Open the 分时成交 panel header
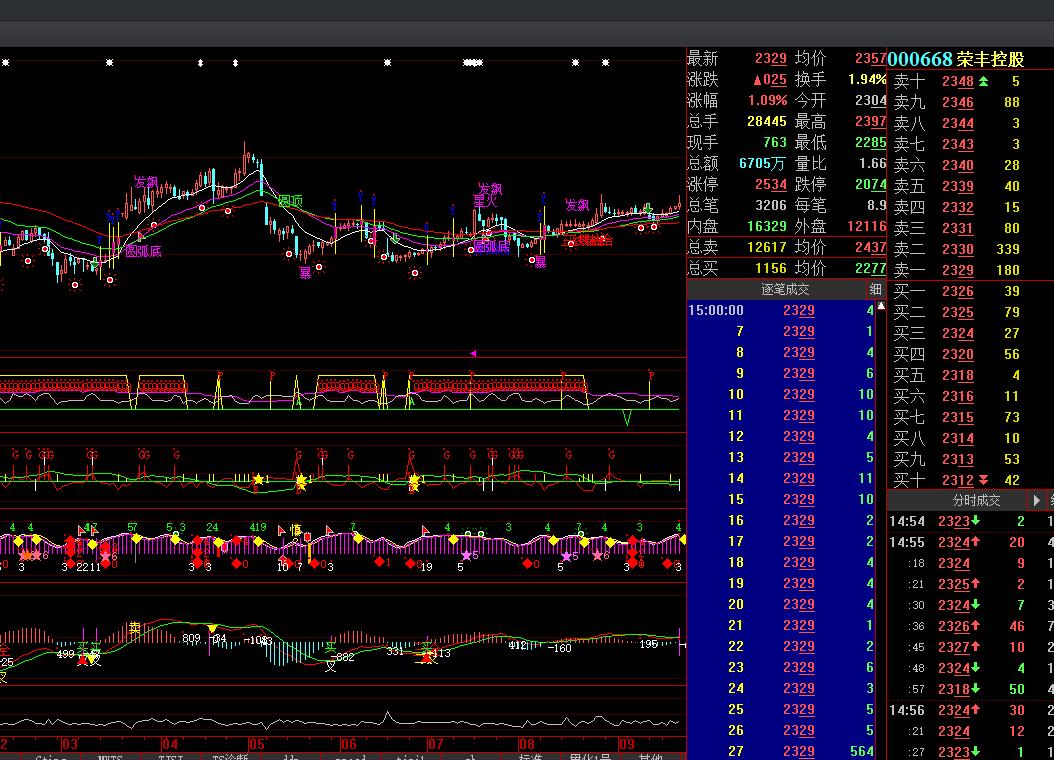Viewport: 1054px width, 760px height. click(x=976, y=501)
